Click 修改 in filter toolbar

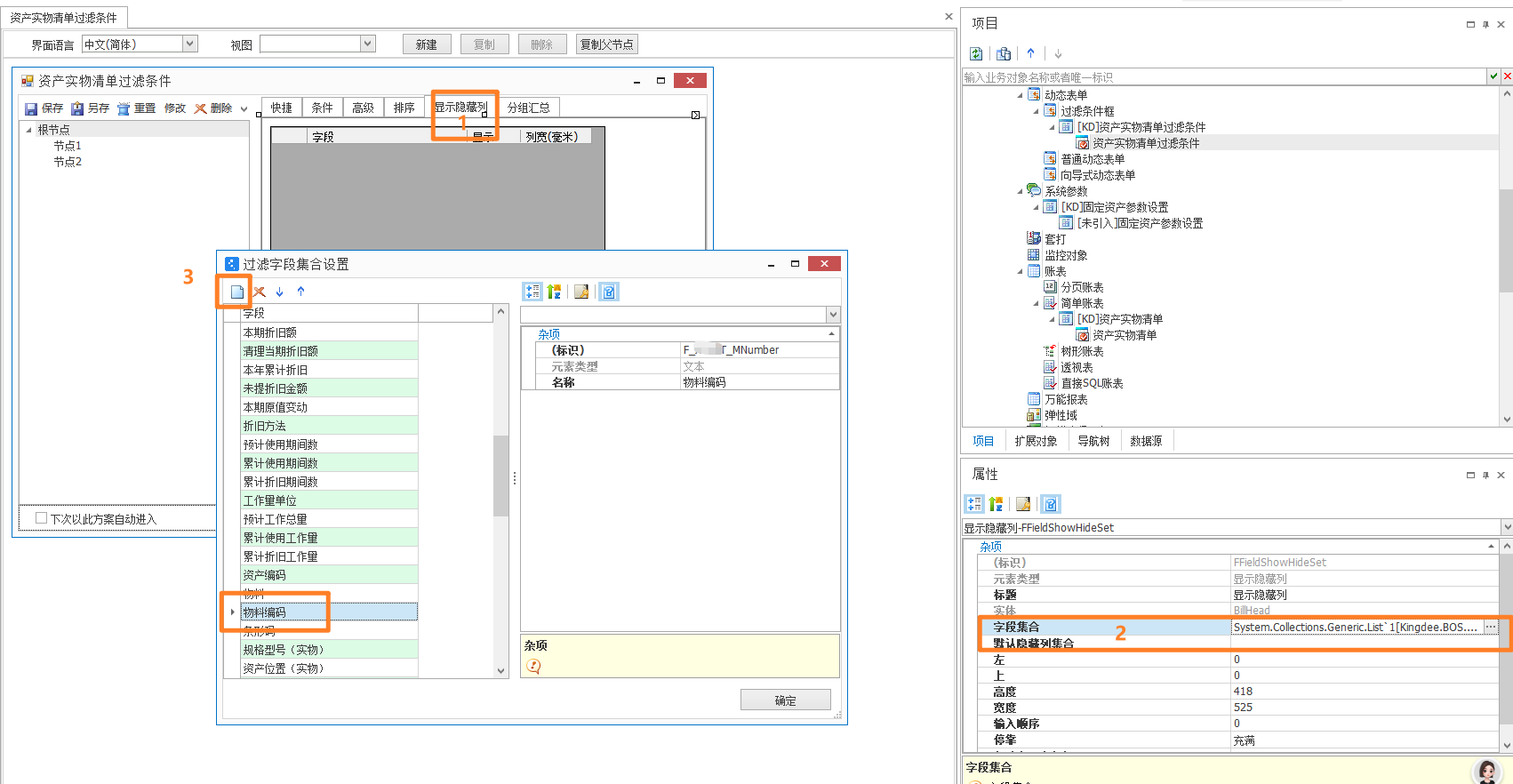pos(175,108)
